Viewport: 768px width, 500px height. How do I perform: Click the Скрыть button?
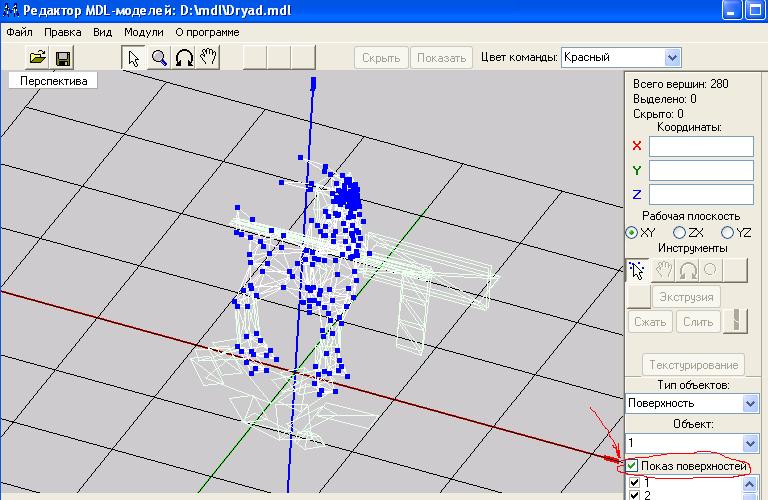(x=381, y=58)
